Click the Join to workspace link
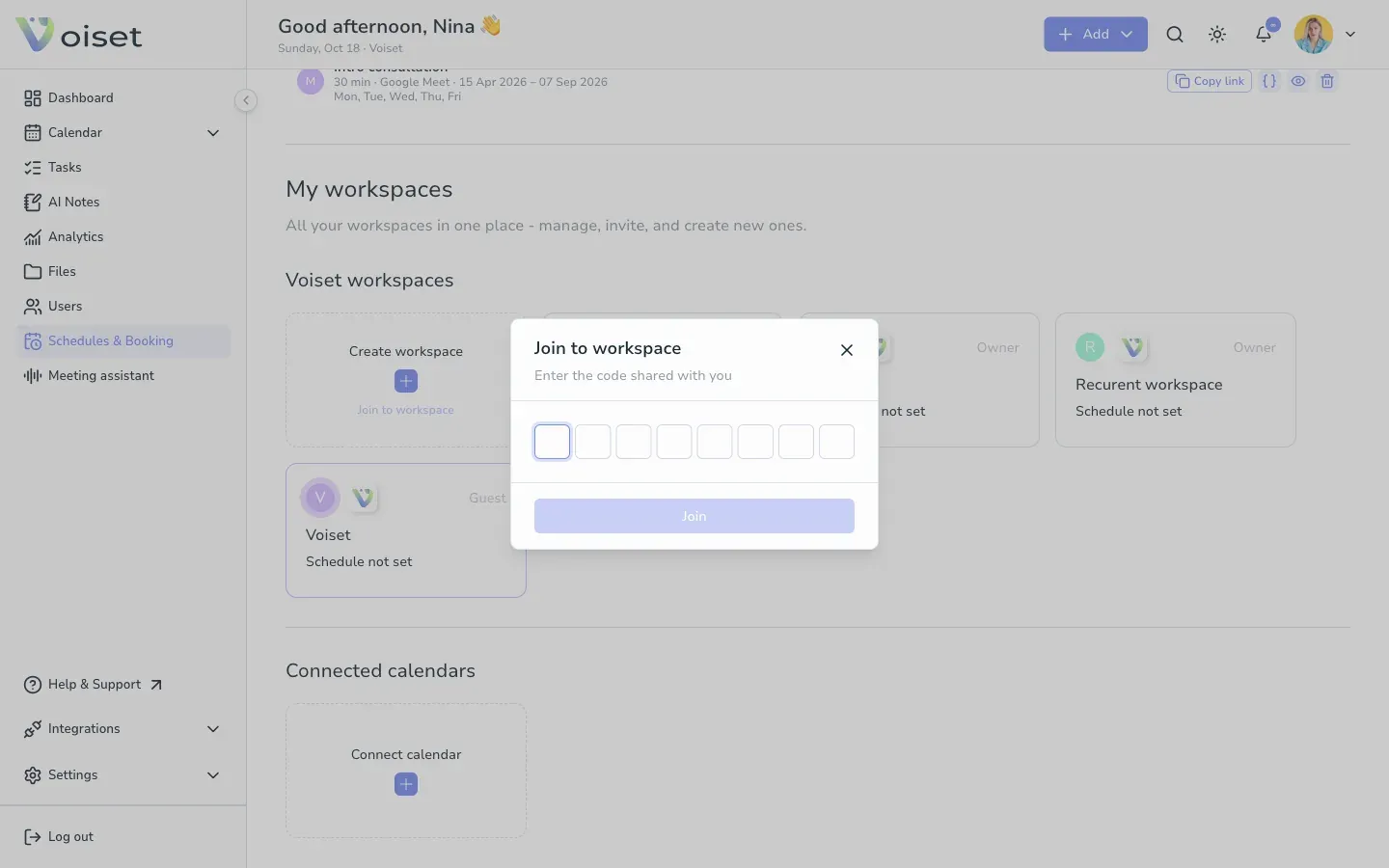 point(405,410)
